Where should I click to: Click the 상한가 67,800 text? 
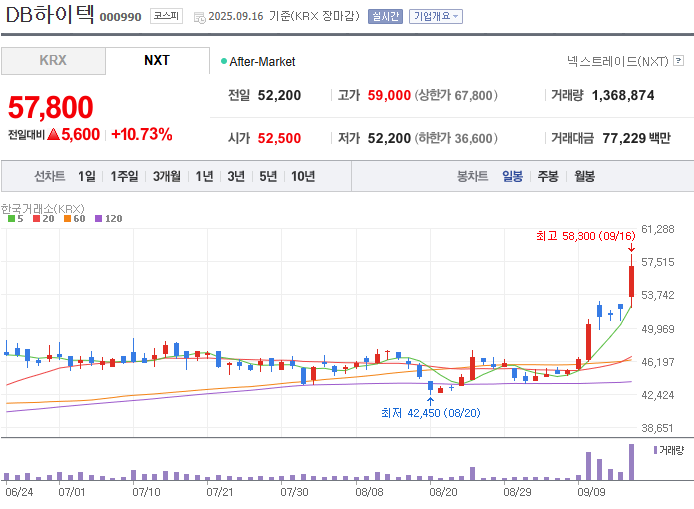click(x=456, y=95)
